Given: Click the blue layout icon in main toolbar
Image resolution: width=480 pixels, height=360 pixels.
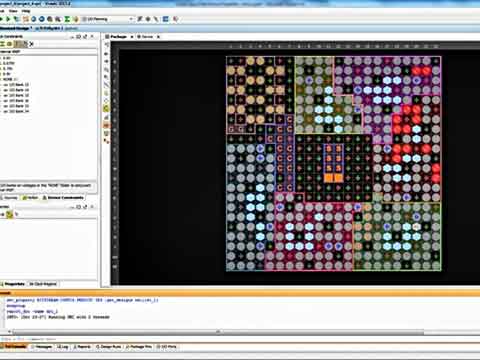Looking at the screenshot, I should (x=165, y=19).
